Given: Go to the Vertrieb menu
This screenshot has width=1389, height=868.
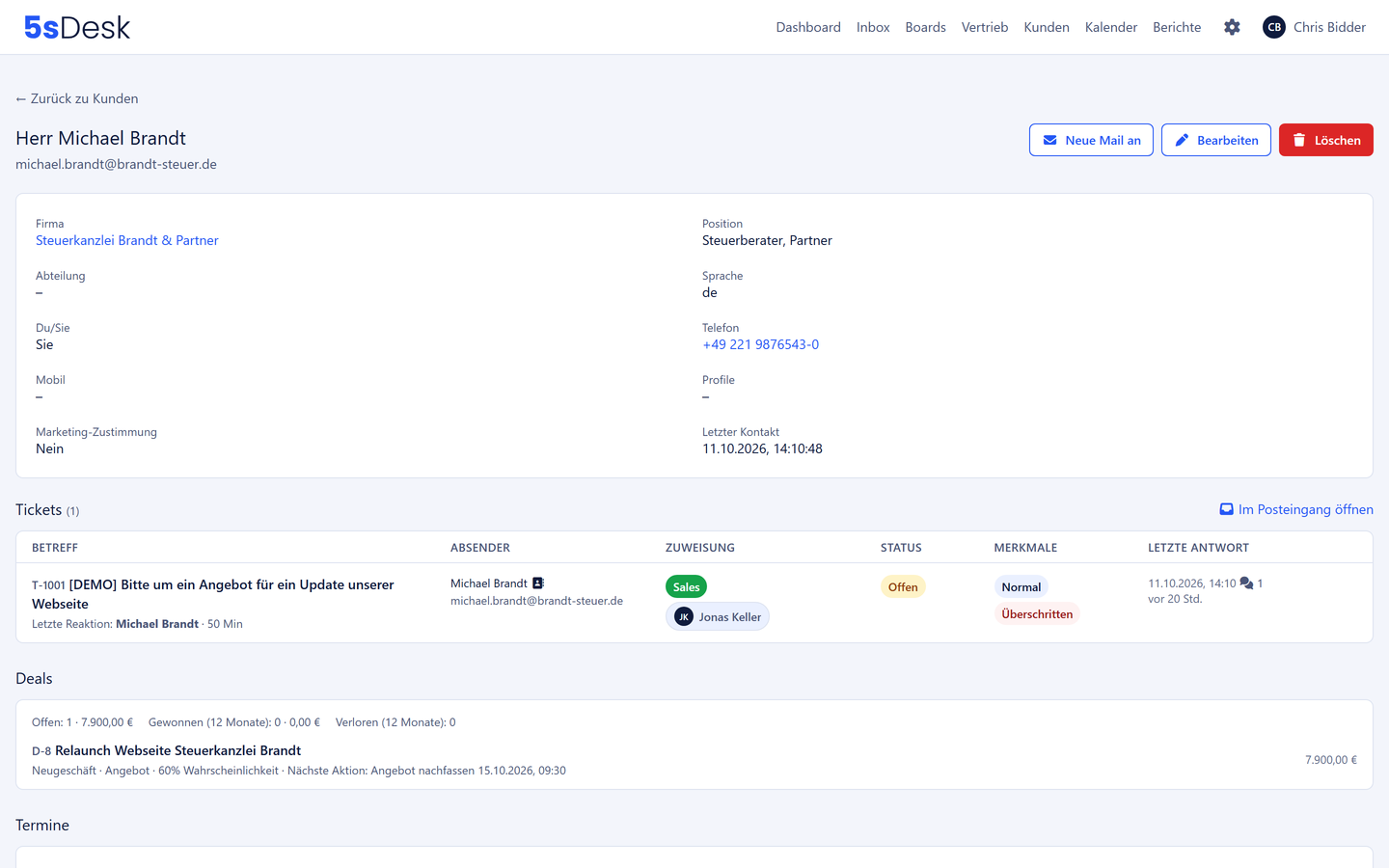Looking at the screenshot, I should click(x=985, y=27).
